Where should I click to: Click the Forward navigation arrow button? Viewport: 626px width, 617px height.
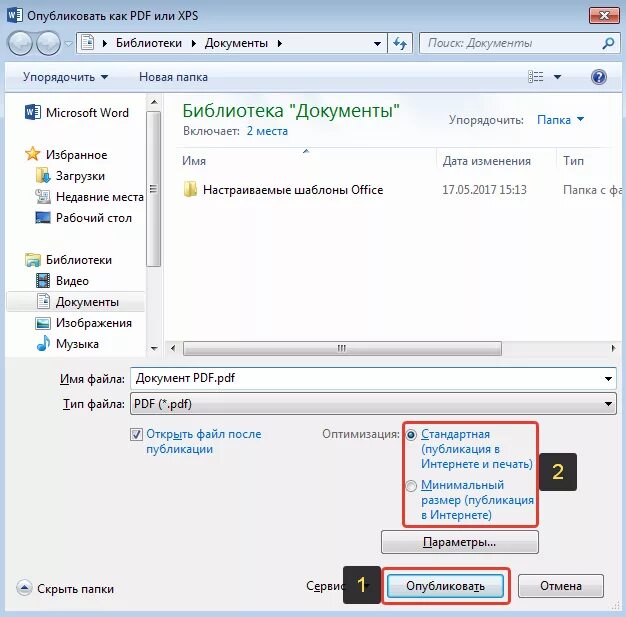pyautogui.click(x=48, y=43)
